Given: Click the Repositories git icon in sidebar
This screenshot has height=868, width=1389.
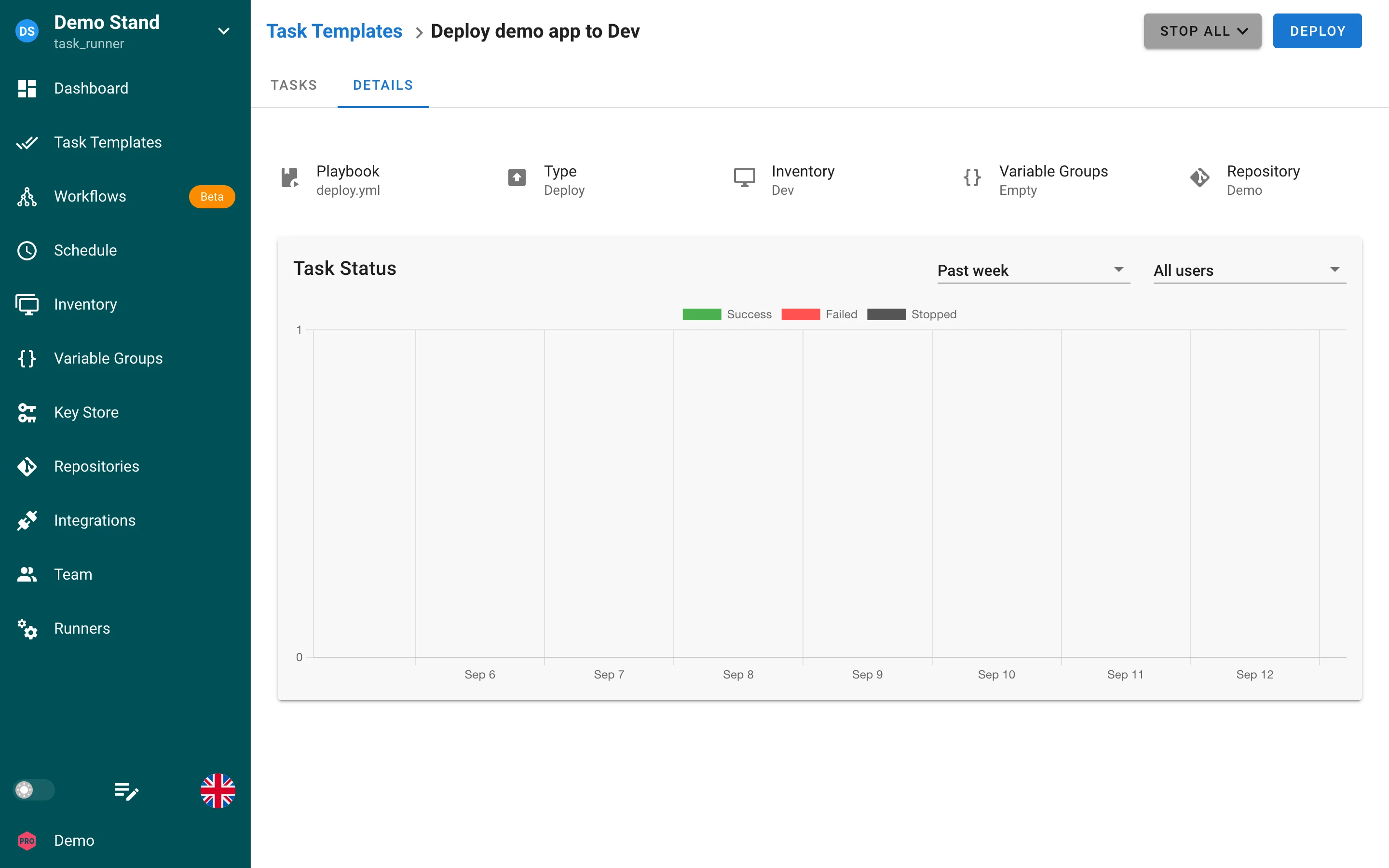Looking at the screenshot, I should tap(27, 466).
